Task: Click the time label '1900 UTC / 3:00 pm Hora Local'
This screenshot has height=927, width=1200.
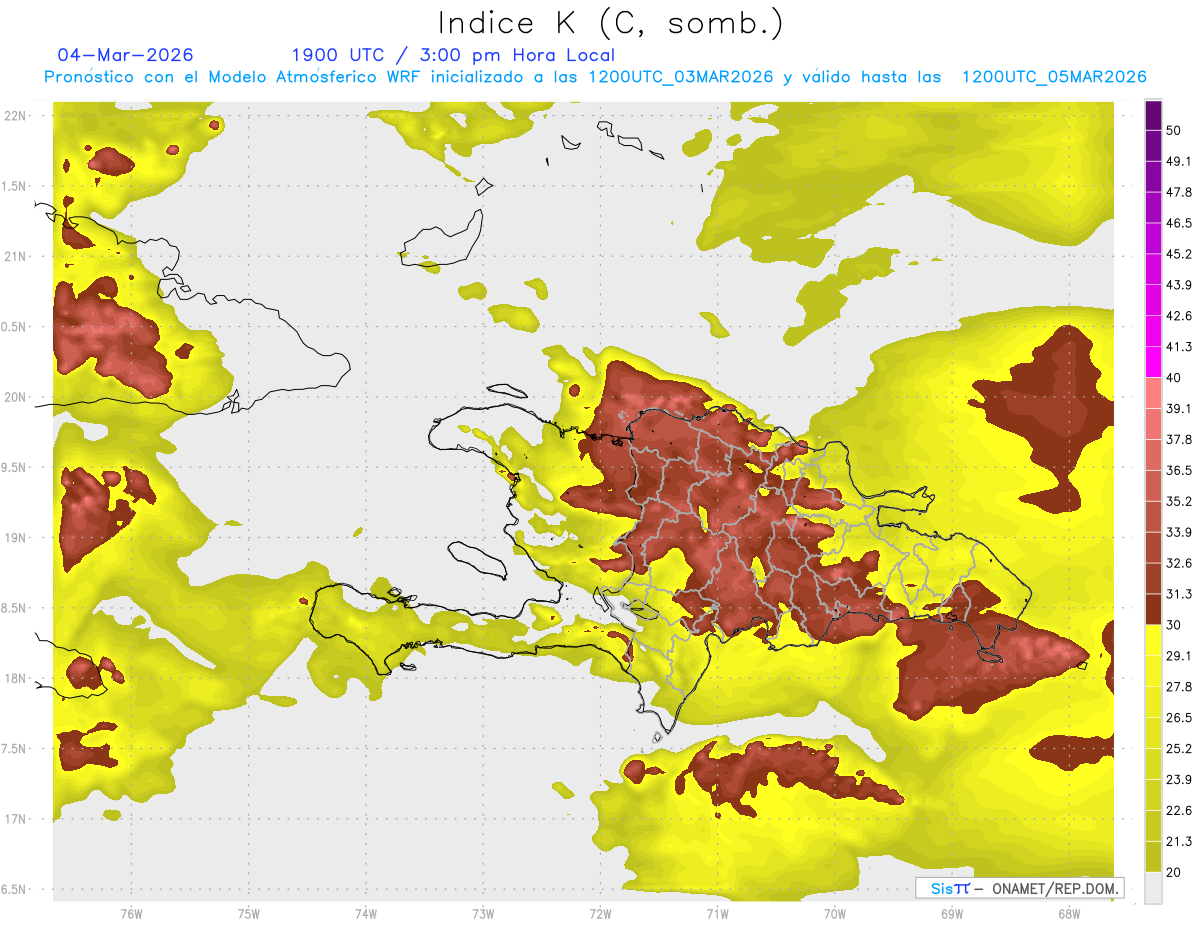Action: pos(453,55)
